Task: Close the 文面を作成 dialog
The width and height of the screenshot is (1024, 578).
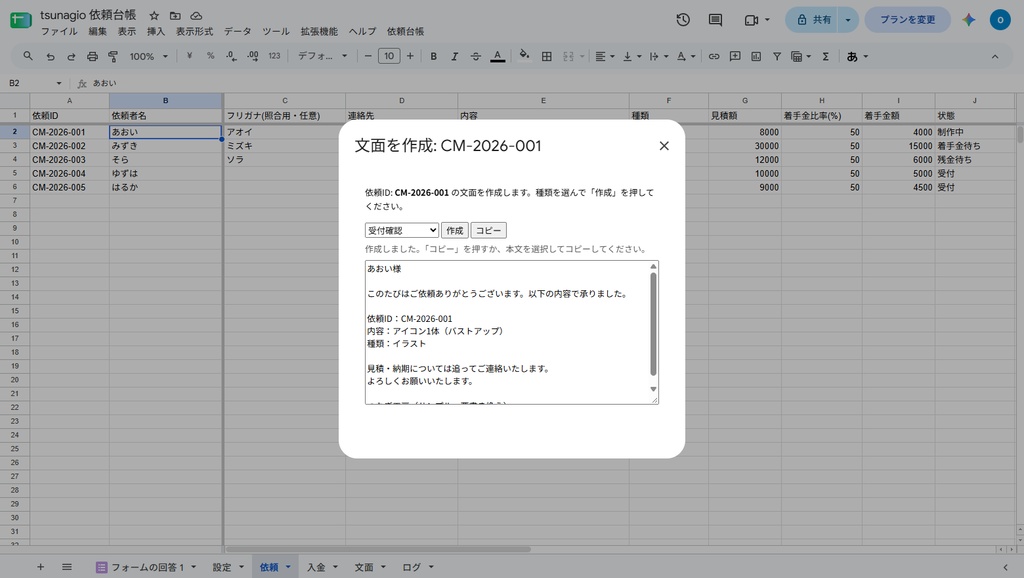Action: [x=664, y=146]
